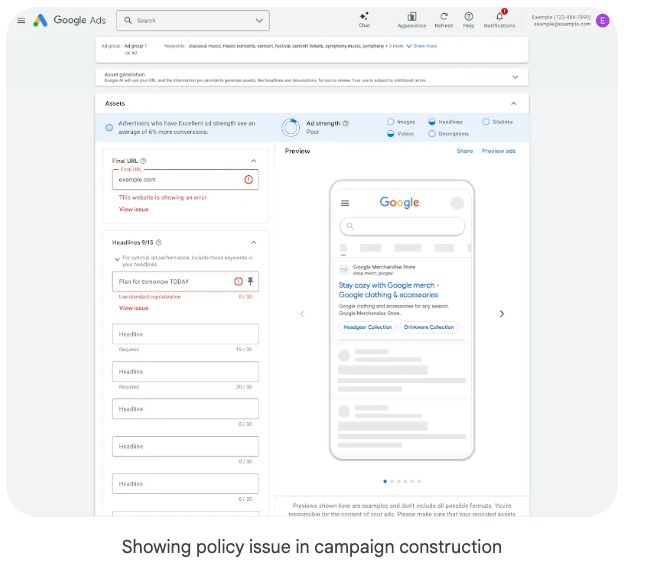Collapse the Final URL section
The image size is (647, 568).
click(254, 161)
